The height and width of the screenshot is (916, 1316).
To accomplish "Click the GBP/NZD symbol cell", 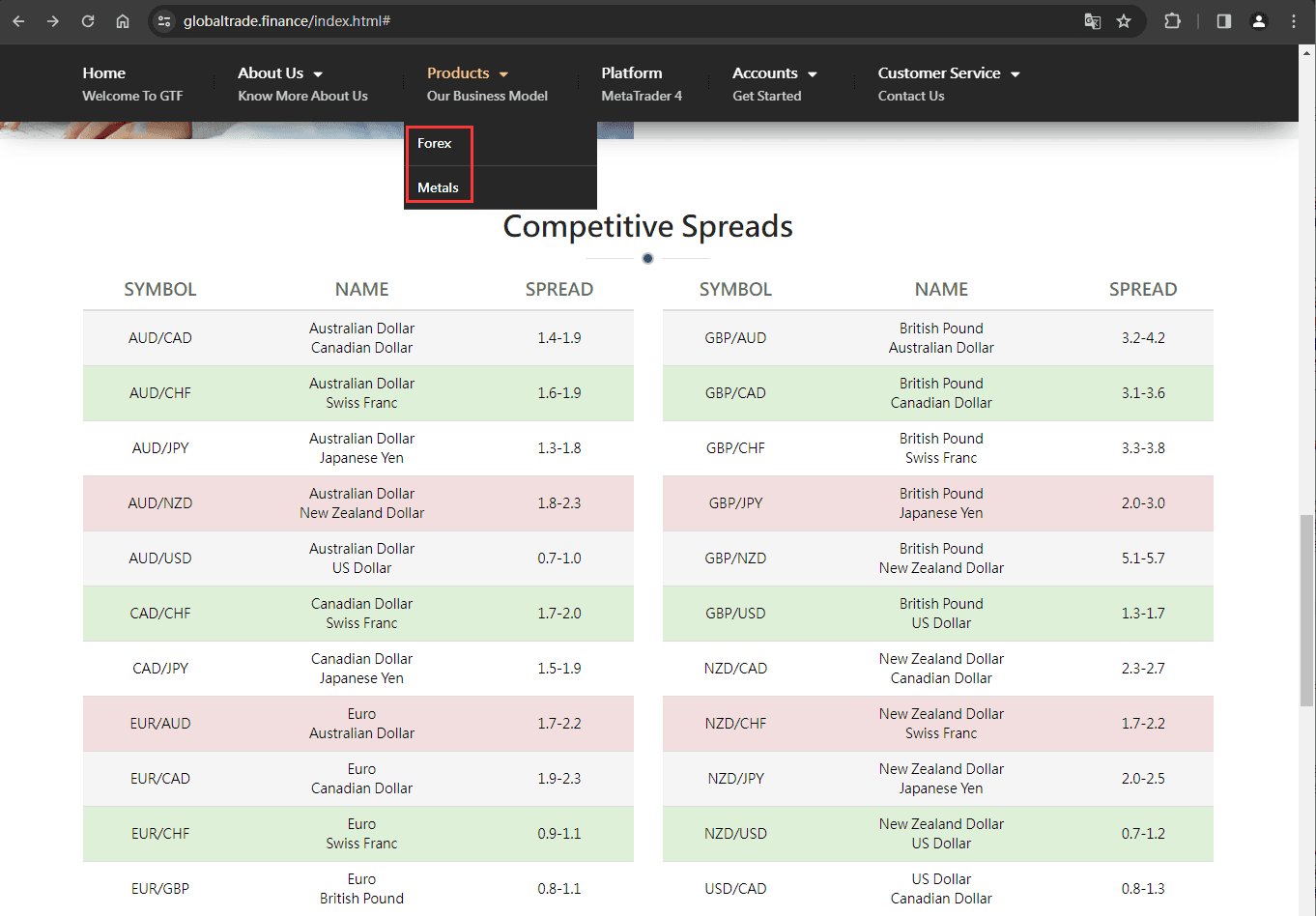I will pyautogui.click(x=735, y=558).
